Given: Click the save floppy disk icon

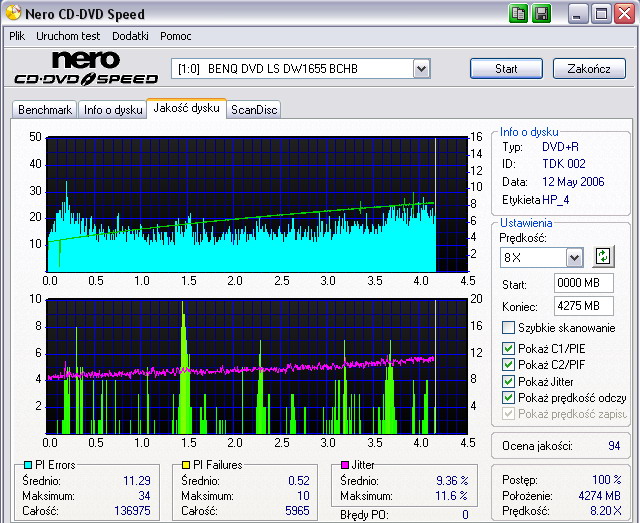Looking at the screenshot, I should point(542,14).
